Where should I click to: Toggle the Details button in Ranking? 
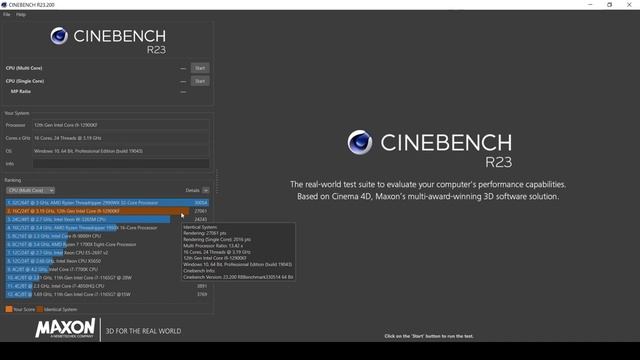(x=206, y=190)
